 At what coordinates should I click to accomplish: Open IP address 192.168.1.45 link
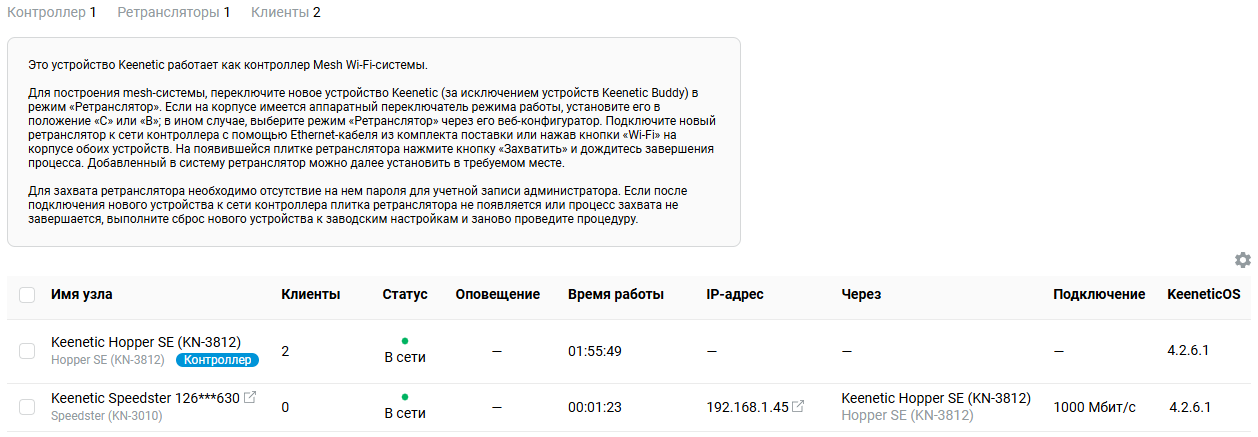[747, 407]
